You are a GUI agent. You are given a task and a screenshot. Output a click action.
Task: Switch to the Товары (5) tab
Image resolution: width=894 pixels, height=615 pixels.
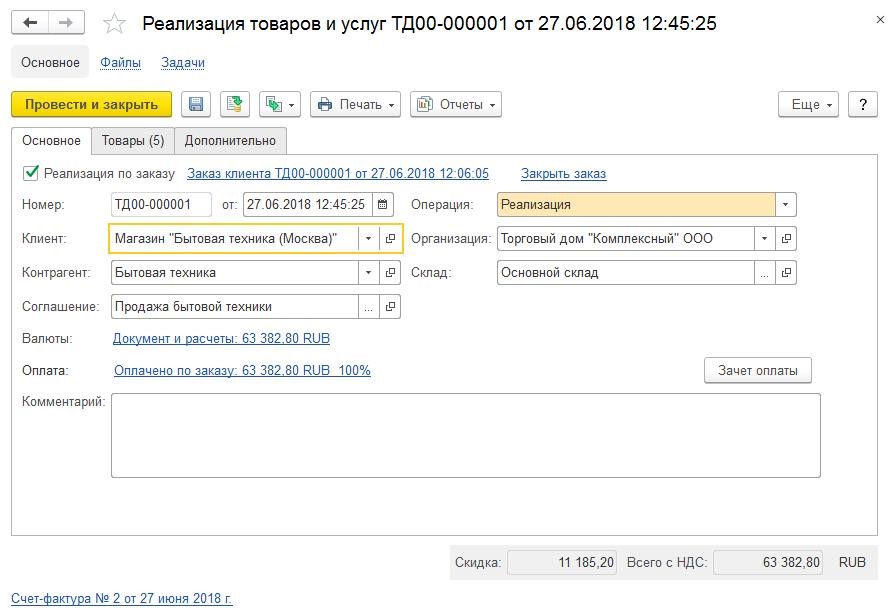(x=133, y=141)
